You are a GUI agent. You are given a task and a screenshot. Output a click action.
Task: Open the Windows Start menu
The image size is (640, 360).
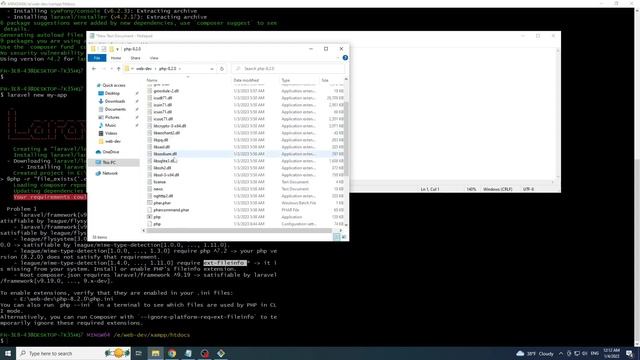[8, 353]
